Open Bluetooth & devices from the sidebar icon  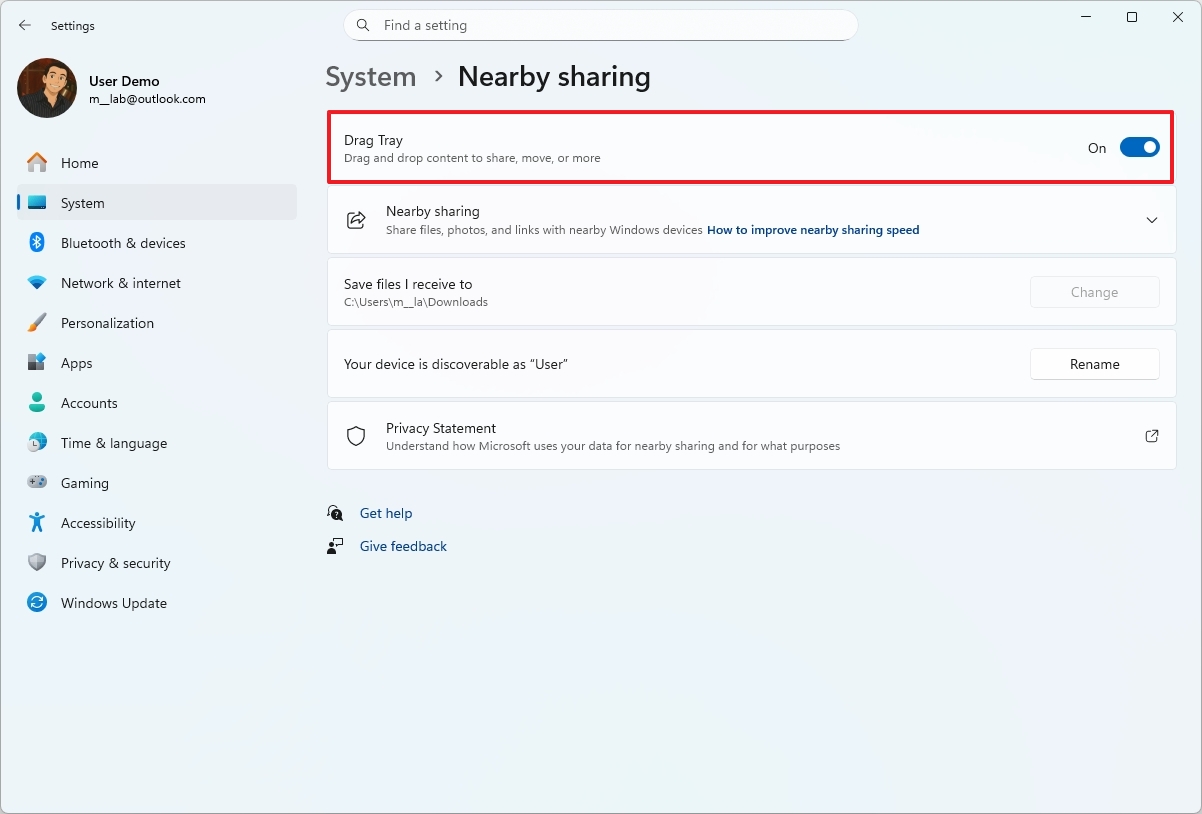pos(37,242)
